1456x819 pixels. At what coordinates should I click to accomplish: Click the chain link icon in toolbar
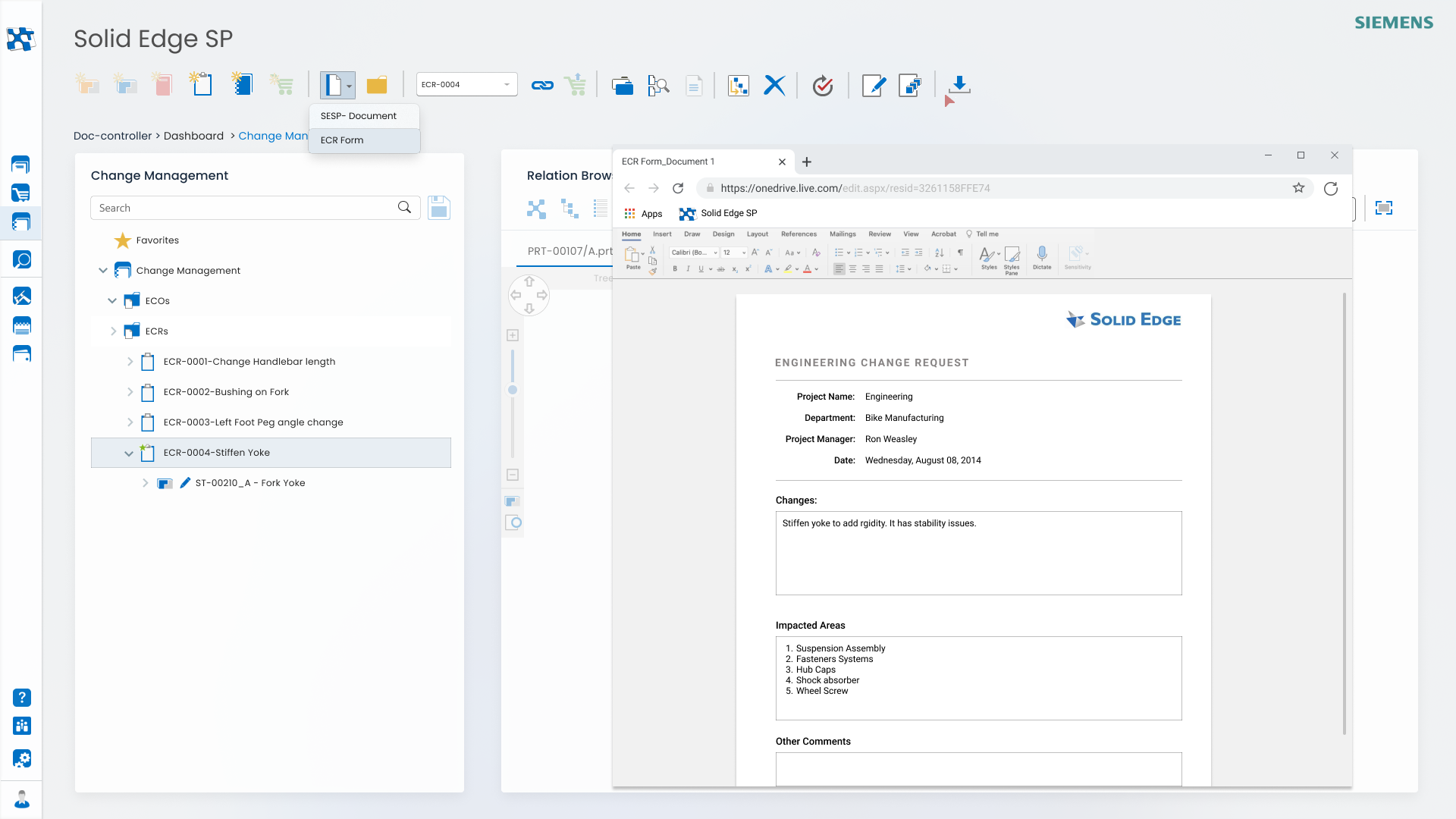point(542,85)
